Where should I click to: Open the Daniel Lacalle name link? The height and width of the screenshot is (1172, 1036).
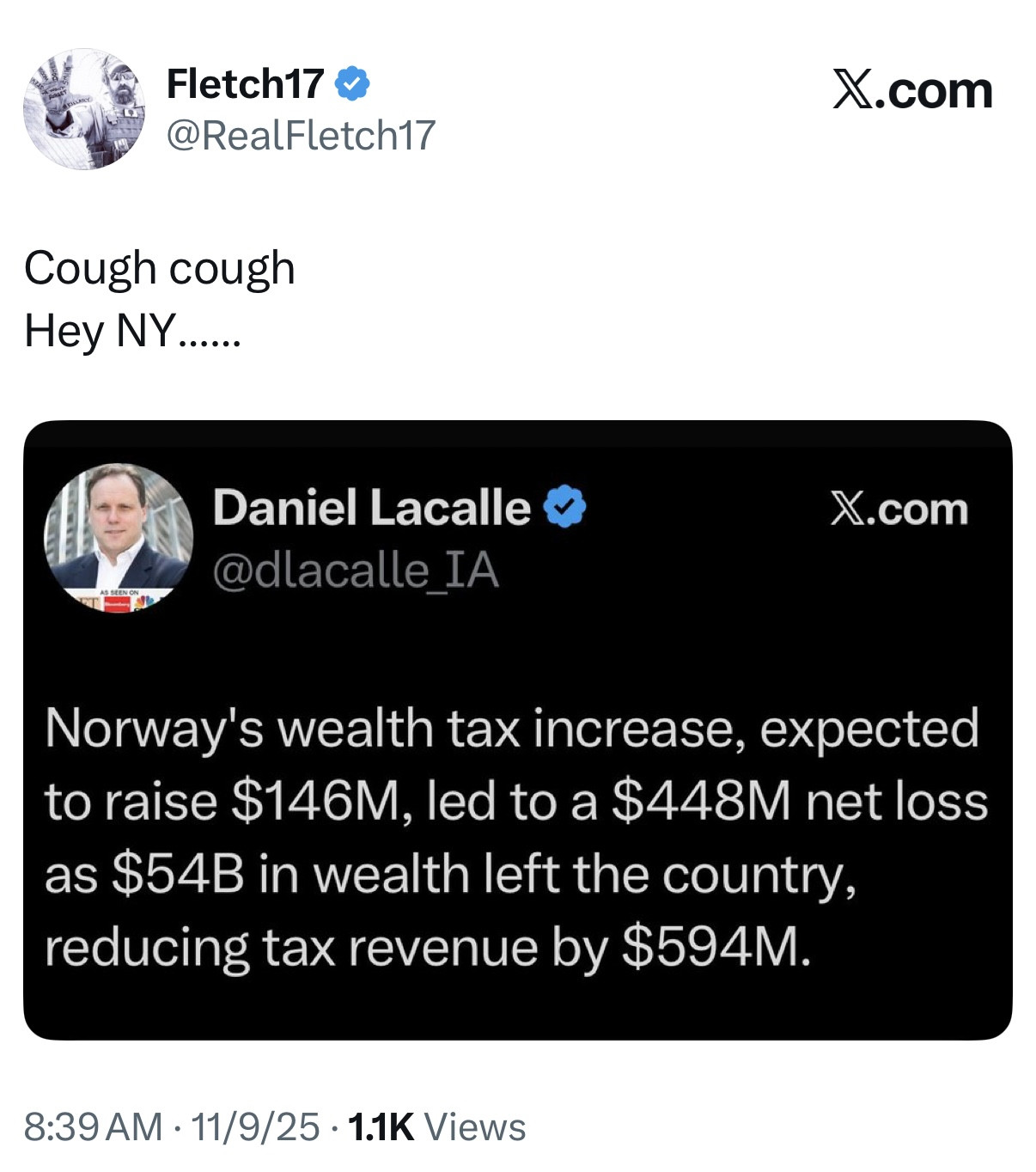pos(371,507)
